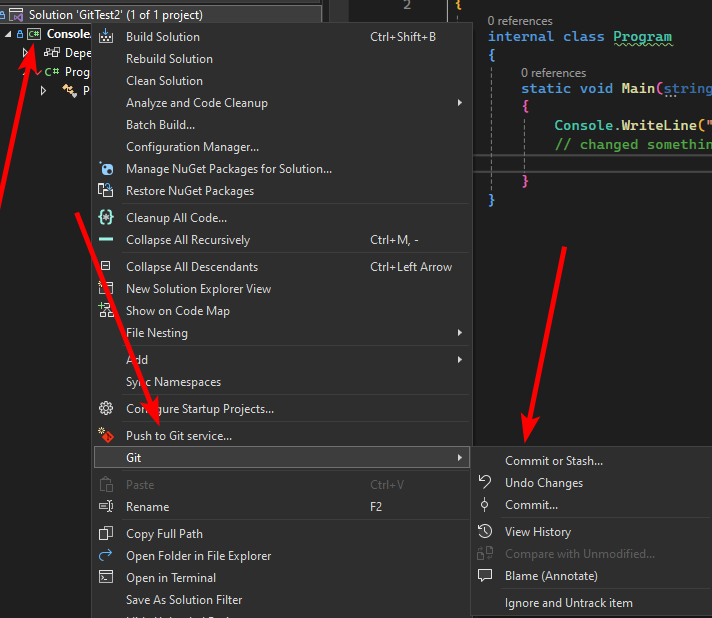This screenshot has width=712, height=618.
Task: Collapse the Console project tree node
Action: coord(8,34)
